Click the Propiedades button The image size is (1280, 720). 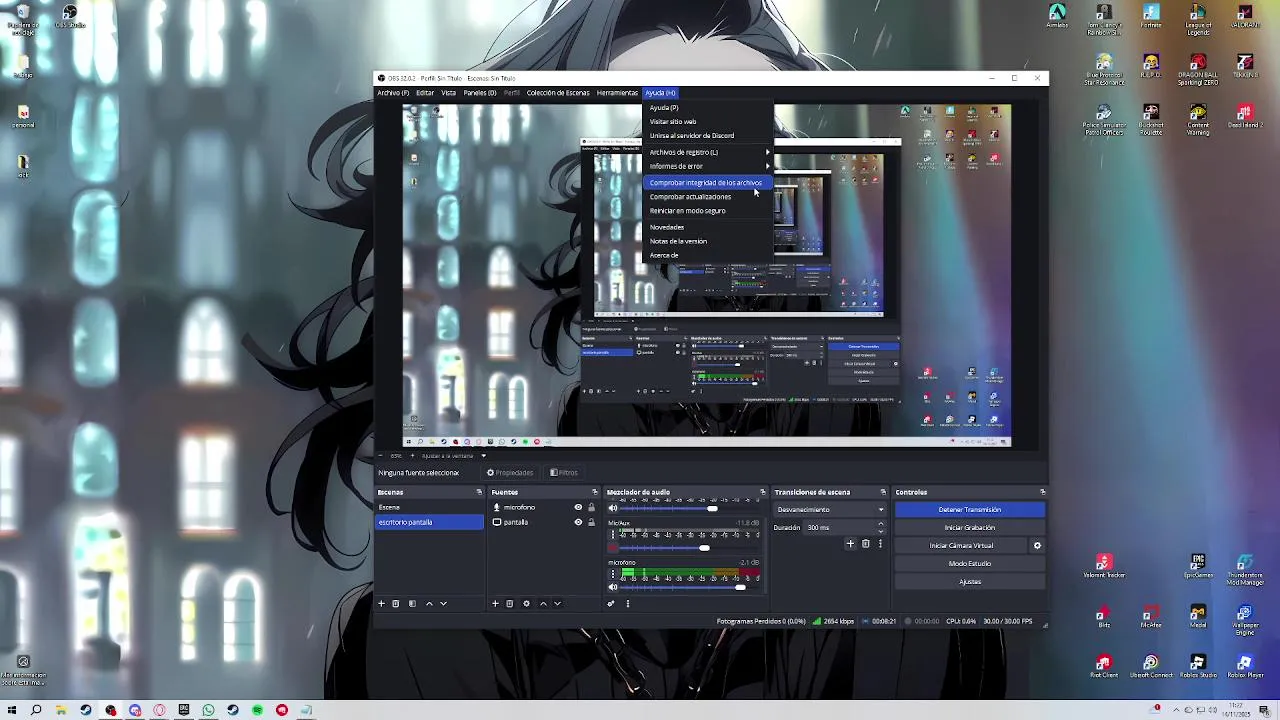[x=510, y=473]
